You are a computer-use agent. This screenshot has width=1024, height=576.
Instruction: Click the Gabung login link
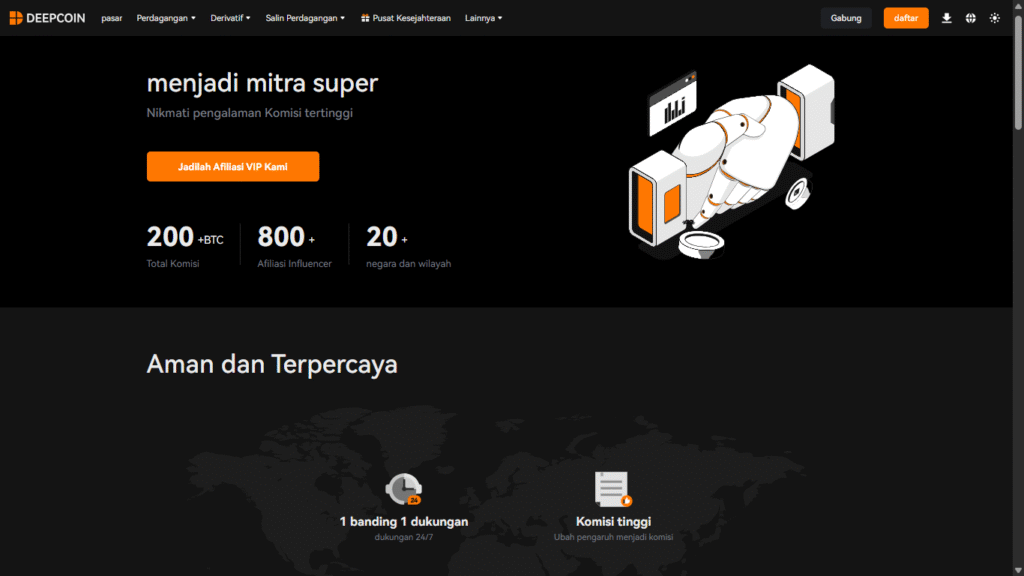click(845, 18)
